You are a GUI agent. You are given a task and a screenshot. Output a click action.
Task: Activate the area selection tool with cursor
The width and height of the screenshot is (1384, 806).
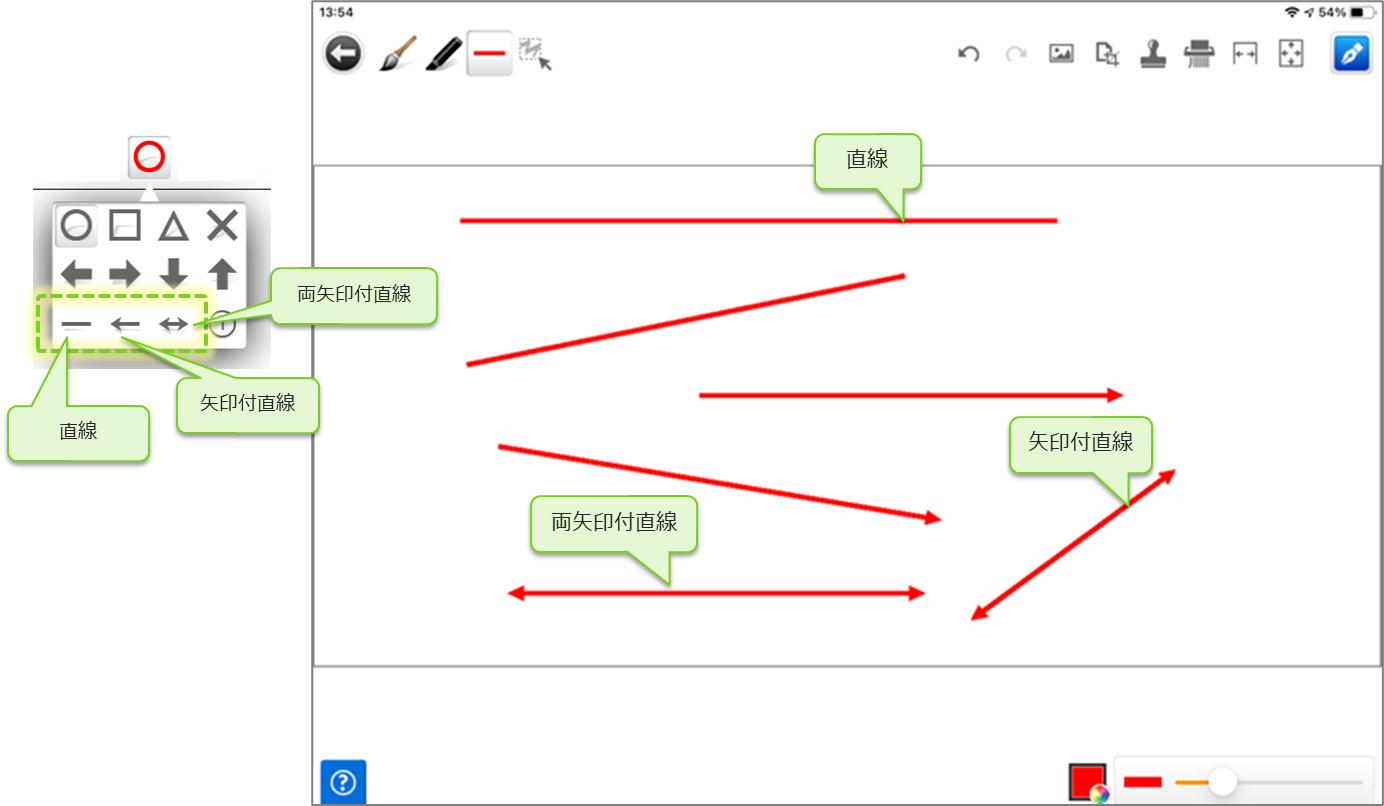pyautogui.click(x=536, y=54)
